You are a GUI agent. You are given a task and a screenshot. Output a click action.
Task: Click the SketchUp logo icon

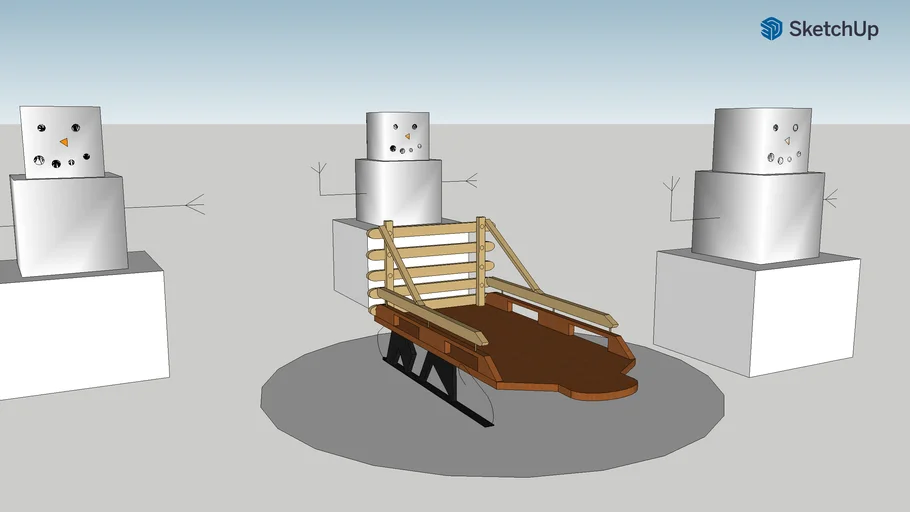[x=770, y=29]
